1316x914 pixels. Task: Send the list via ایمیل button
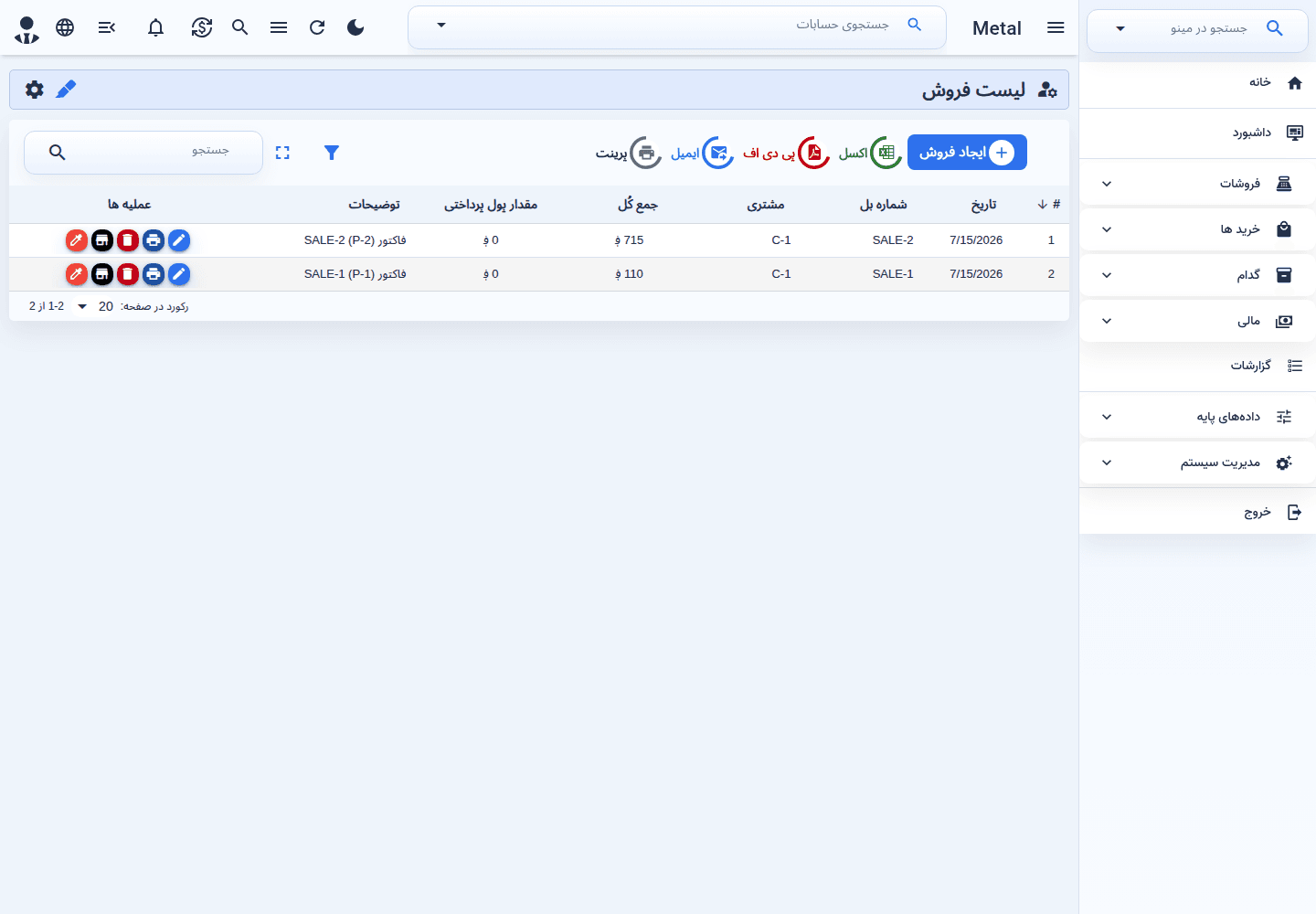point(702,153)
